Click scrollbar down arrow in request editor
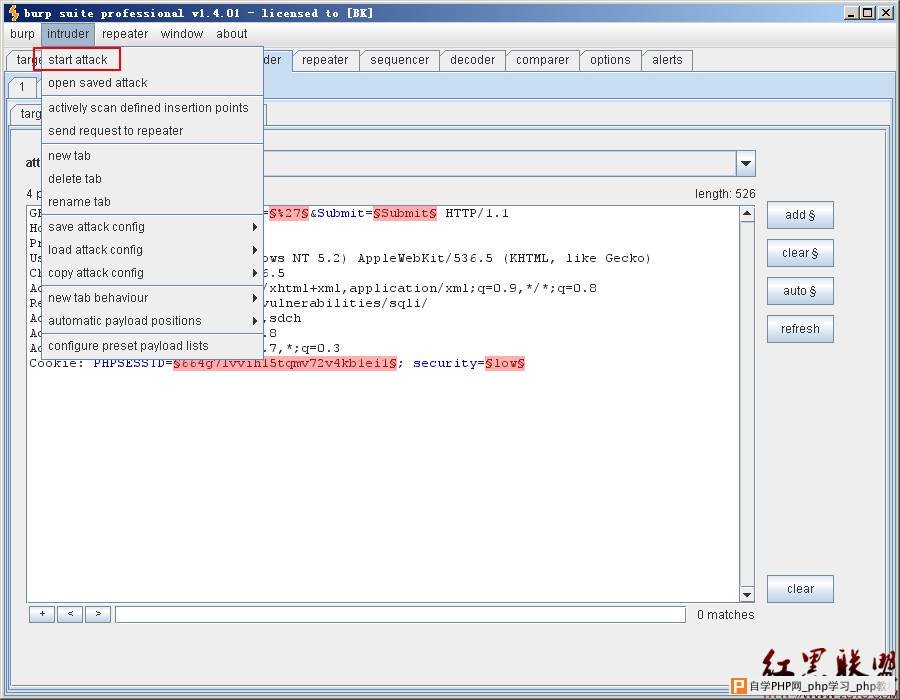Screen dimensions: 900x700 pyautogui.click(x=747, y=594)
